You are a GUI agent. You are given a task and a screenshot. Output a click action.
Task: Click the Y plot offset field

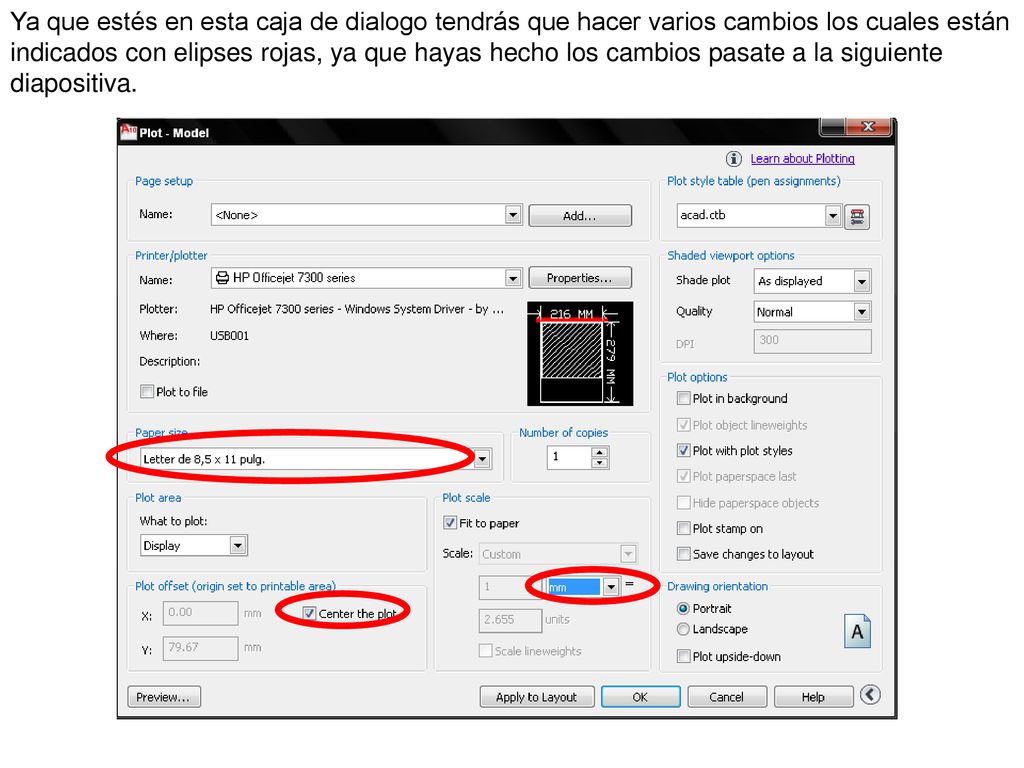pyautogui.click(x=200, y=648)
